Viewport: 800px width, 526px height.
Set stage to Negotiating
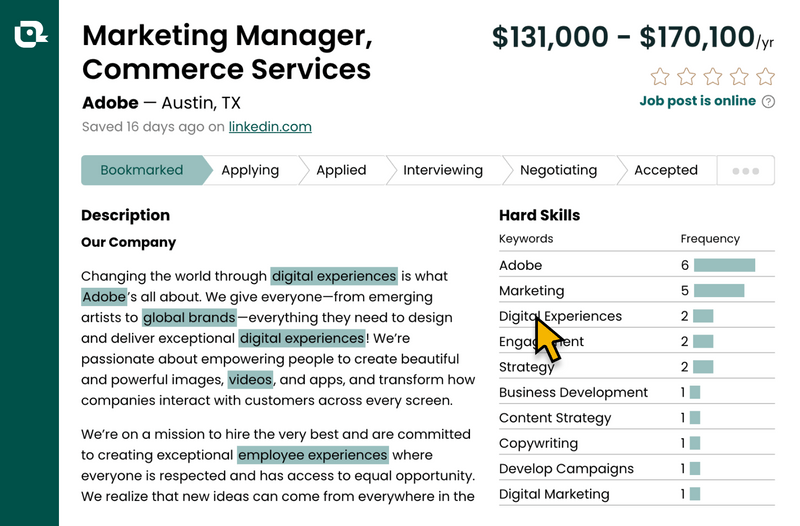(558, 170)
